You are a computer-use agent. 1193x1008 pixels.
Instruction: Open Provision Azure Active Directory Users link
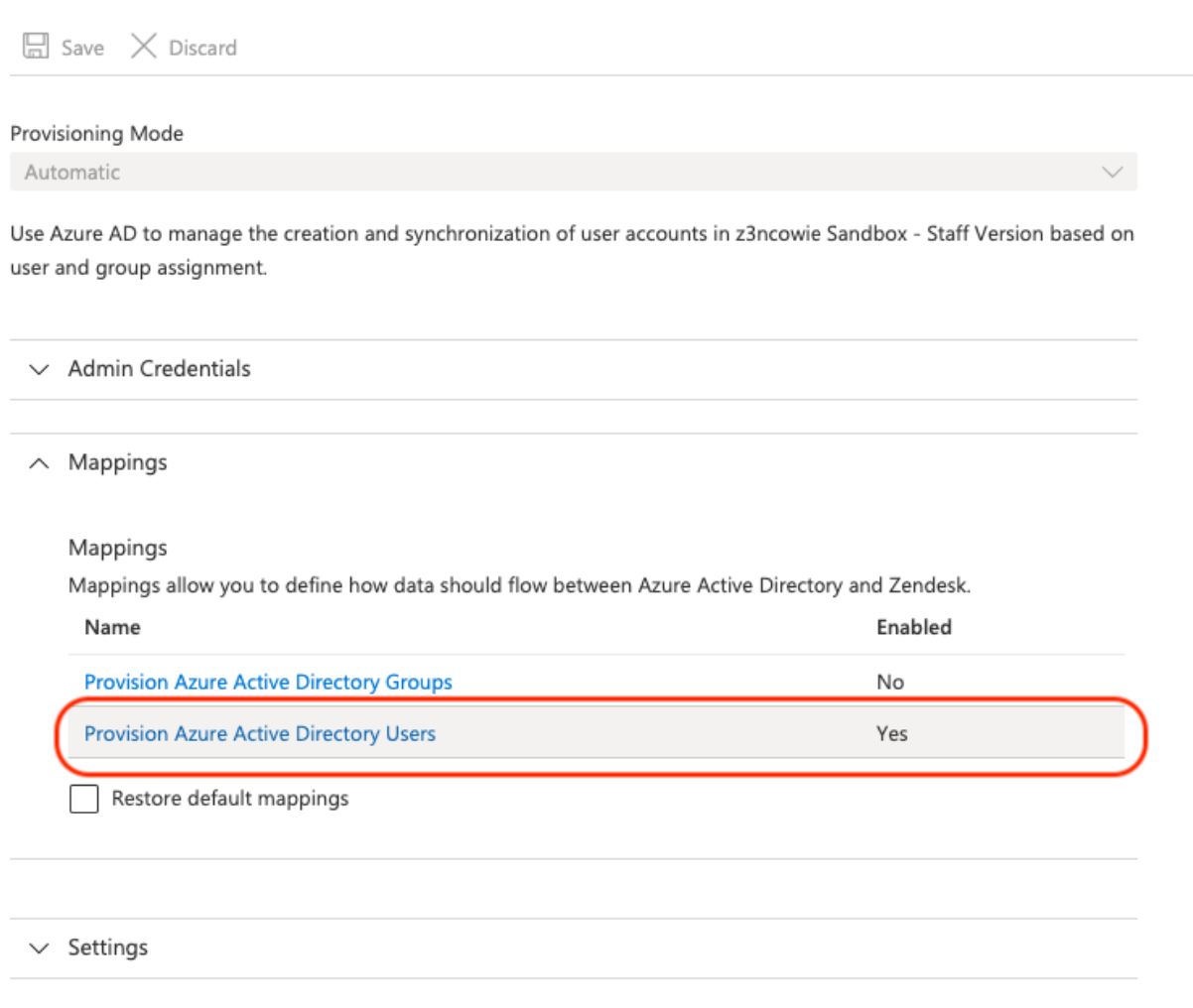[260, 734]
